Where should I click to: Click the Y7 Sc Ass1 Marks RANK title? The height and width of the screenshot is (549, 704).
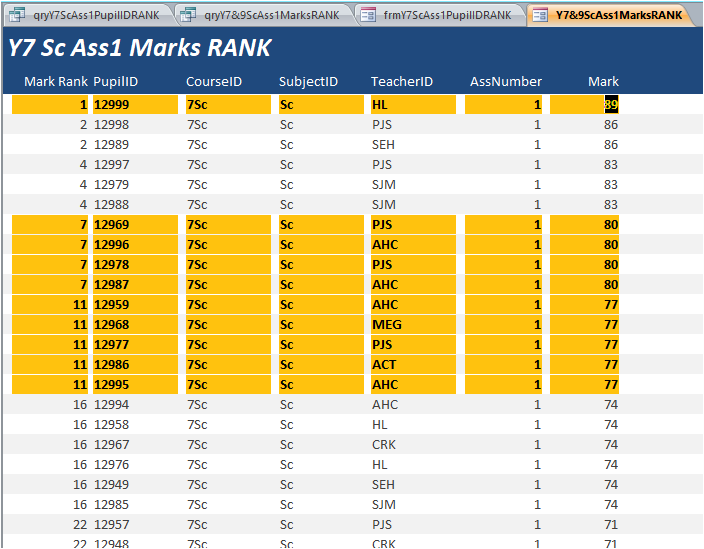coord(139,48)
